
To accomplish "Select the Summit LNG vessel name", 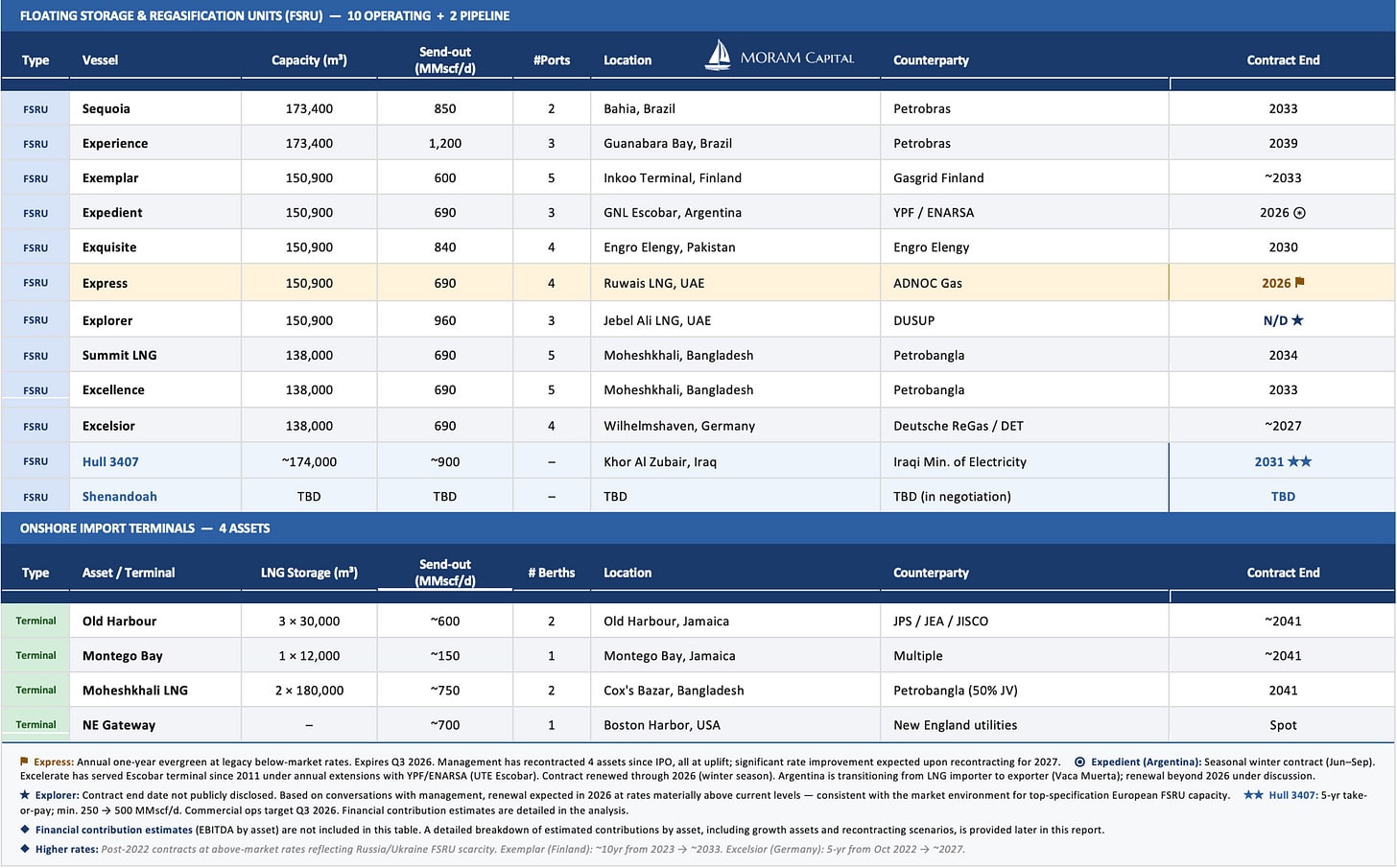I will pyautogui.click(x=119, y=355).
